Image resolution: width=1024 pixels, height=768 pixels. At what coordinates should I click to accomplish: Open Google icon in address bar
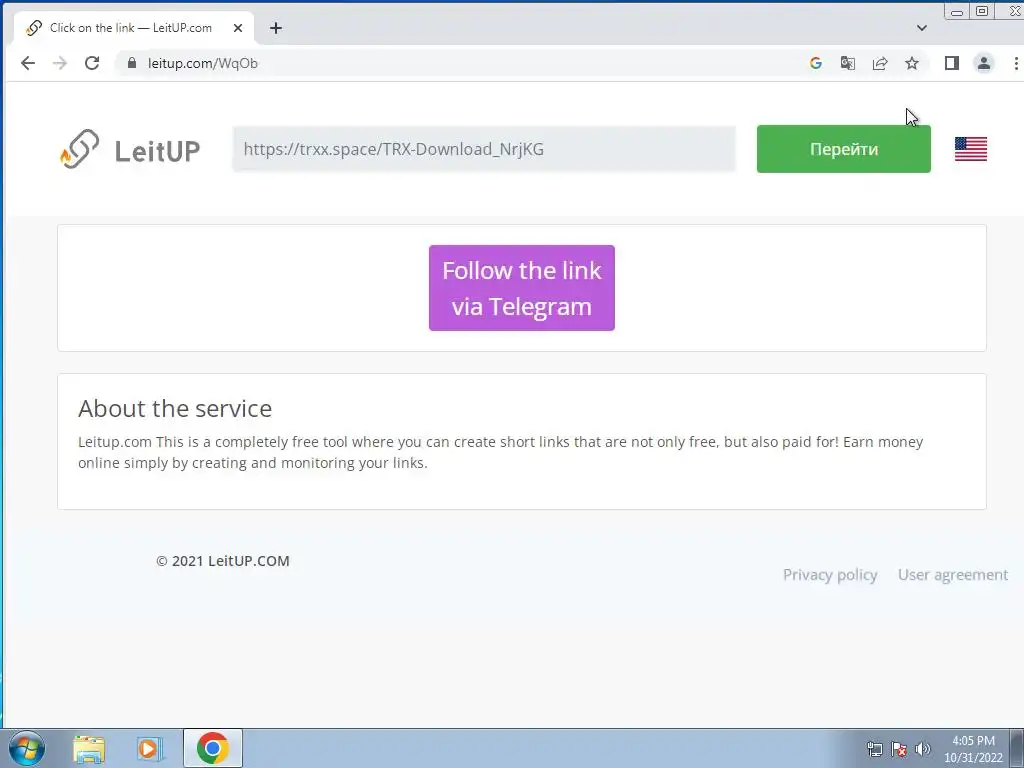point(815,63)
